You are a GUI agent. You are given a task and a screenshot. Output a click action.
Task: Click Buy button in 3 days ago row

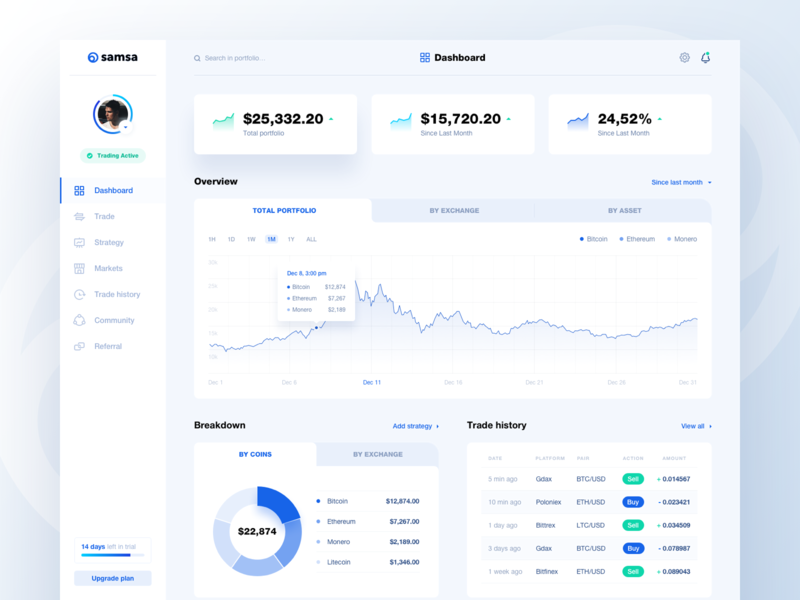[633, 548]
